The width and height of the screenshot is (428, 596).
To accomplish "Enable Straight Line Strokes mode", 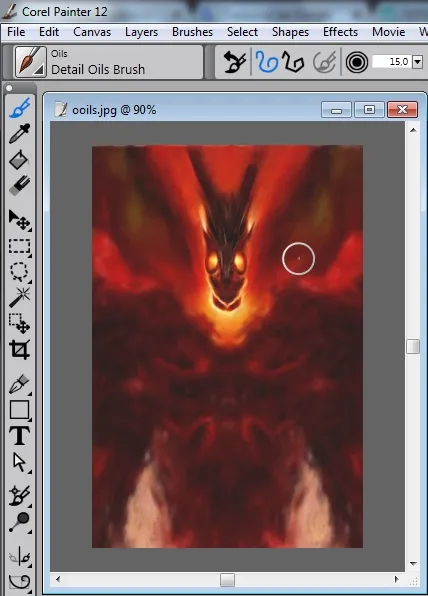I will [293, 62].
